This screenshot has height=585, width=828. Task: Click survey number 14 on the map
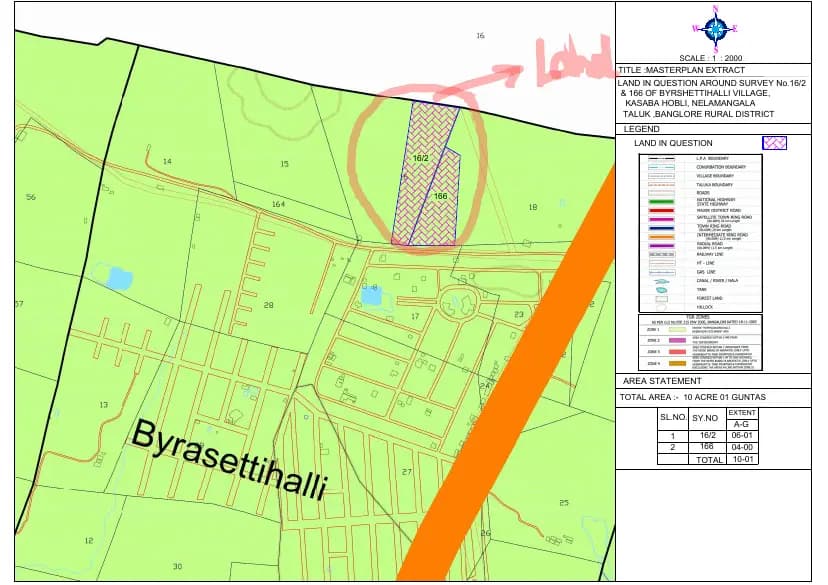tap(167, 161)
